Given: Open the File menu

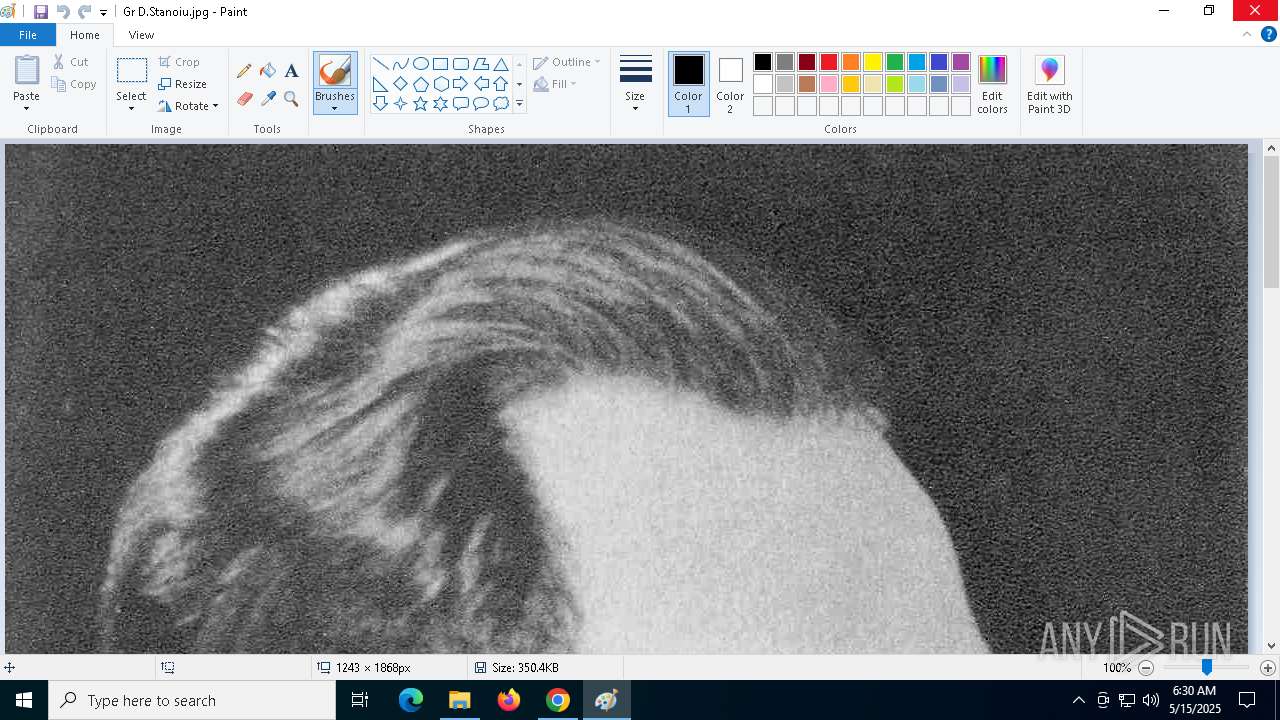Looking at the screenshot, I should pyautogui.click(x=28, y=35).
